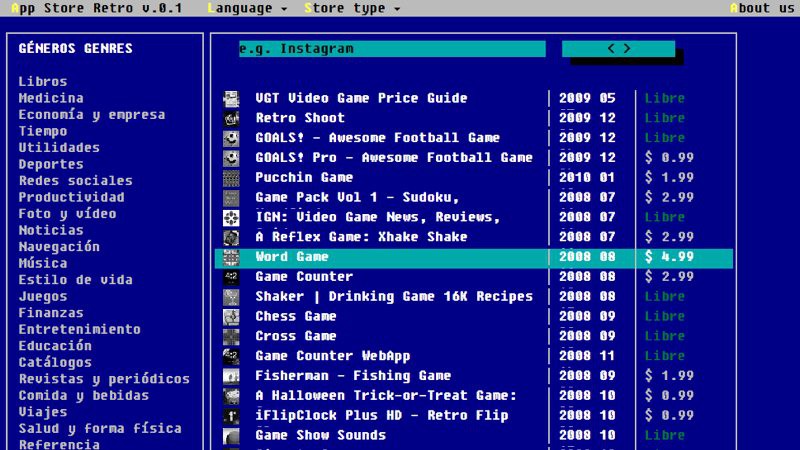Open the Retro Shoot app title

click(300, 118)
